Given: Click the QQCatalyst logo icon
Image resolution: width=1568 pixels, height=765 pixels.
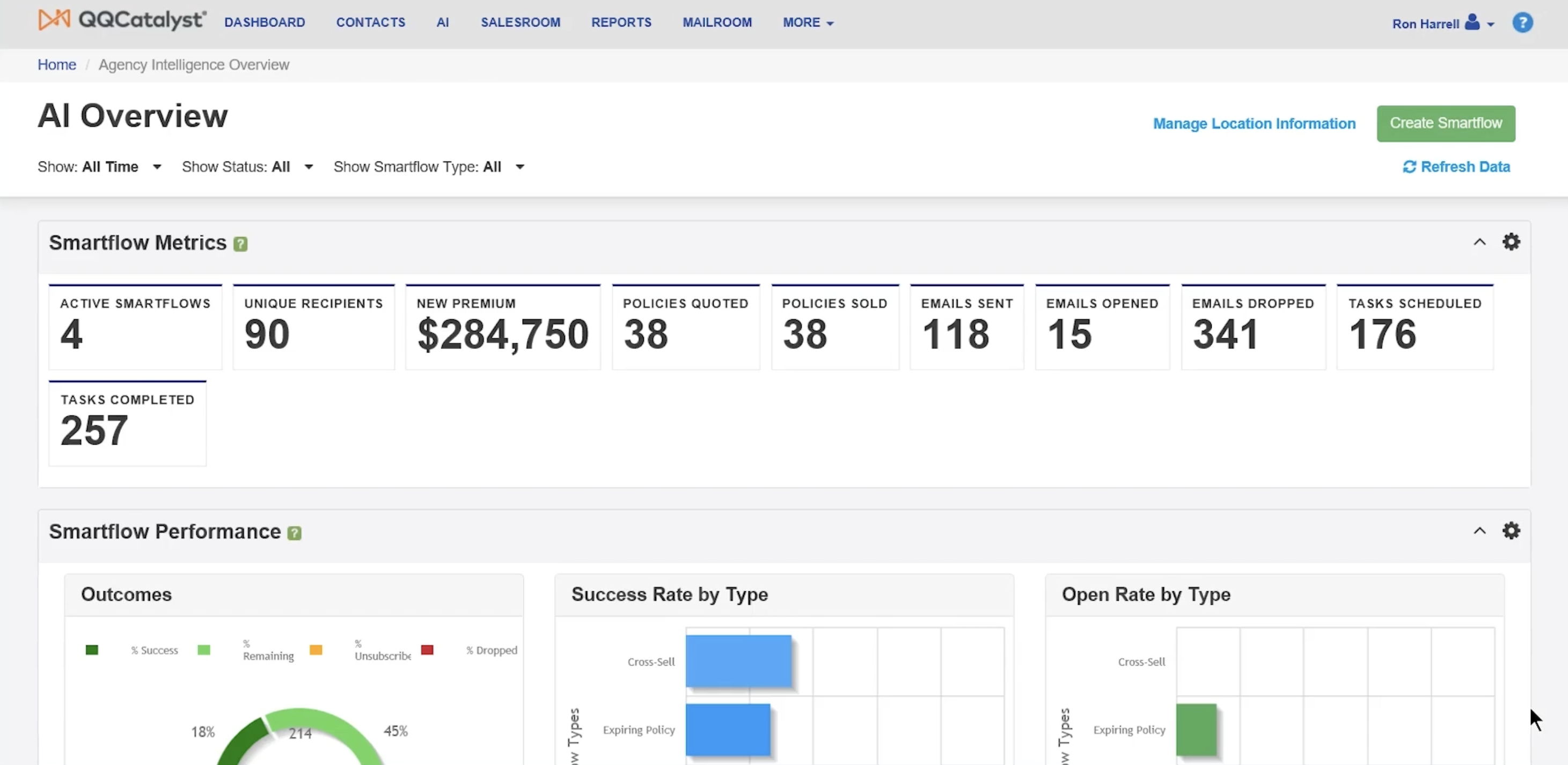Looking at the screenshot, I should 54,19.
